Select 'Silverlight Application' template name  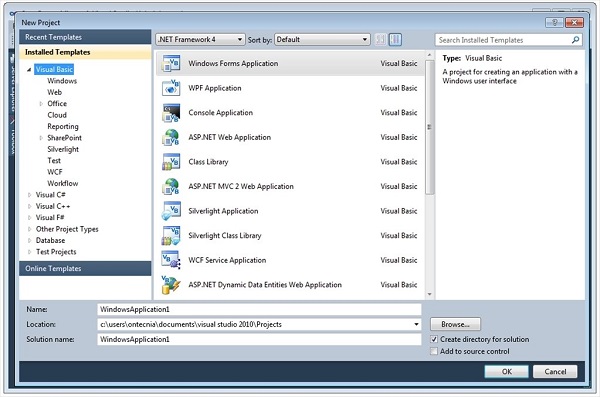pos(223,211)
